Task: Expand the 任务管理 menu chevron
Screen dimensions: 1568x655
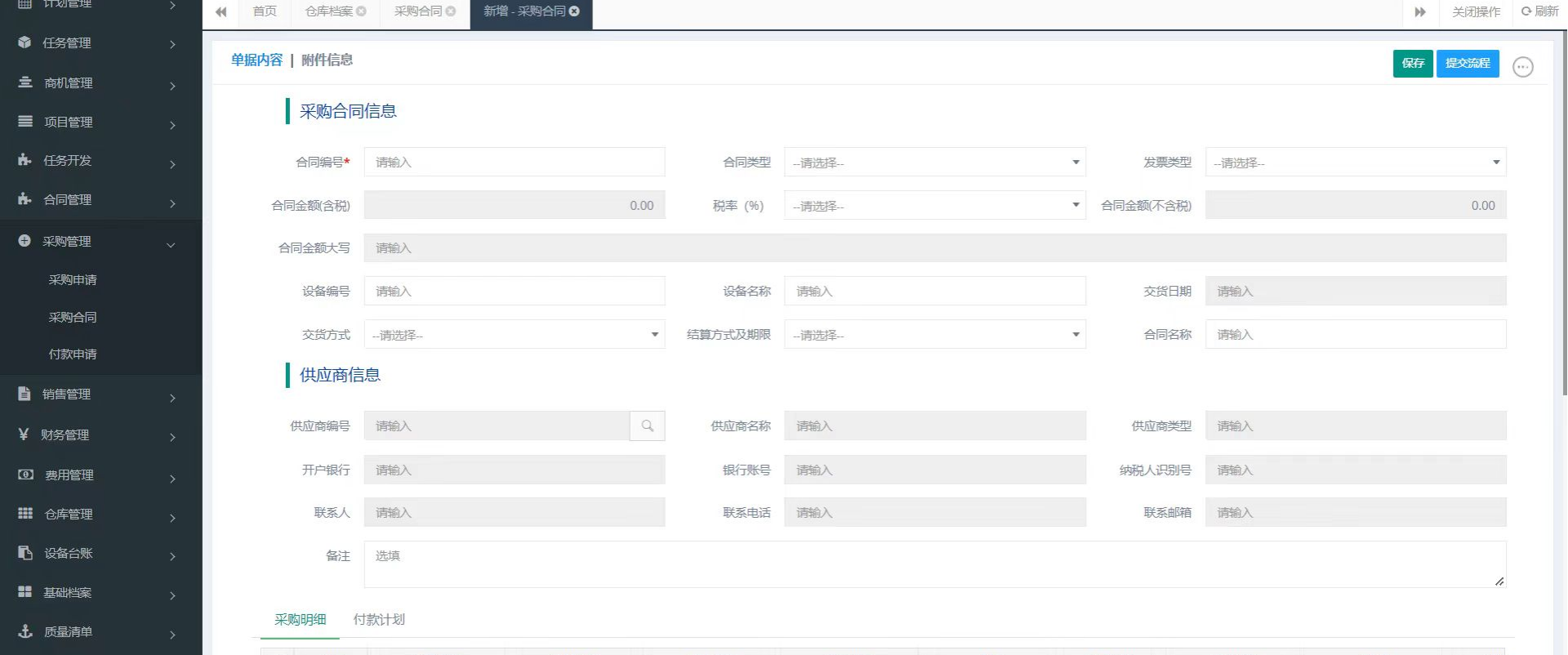Action: [172, 44]
